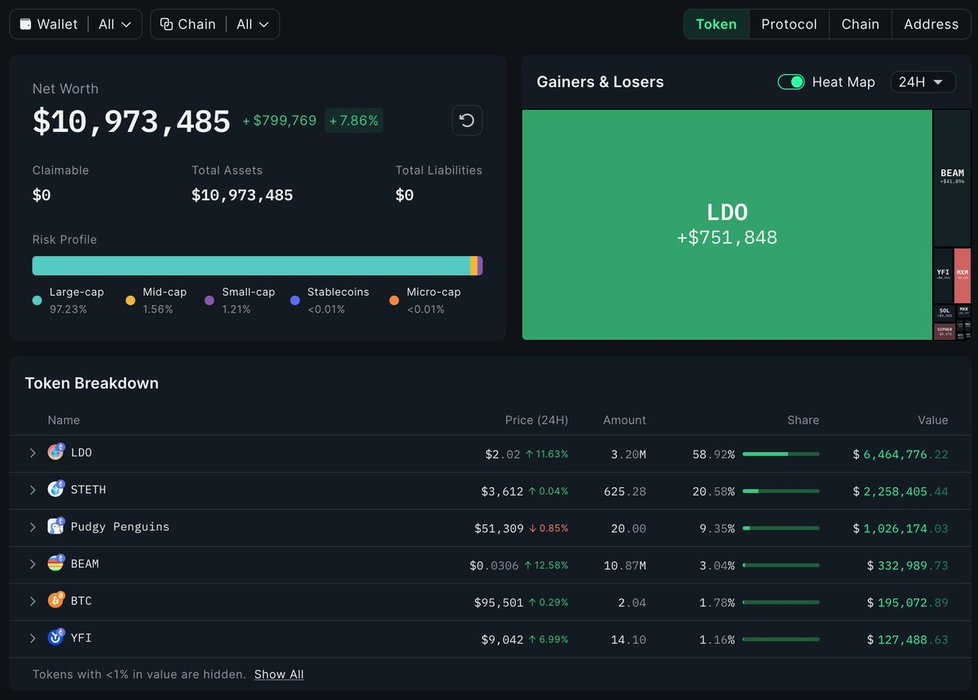The image size is (978, 700).
Task: Click the Pudgy Penguins share progress bar
Action: (781, 528)
